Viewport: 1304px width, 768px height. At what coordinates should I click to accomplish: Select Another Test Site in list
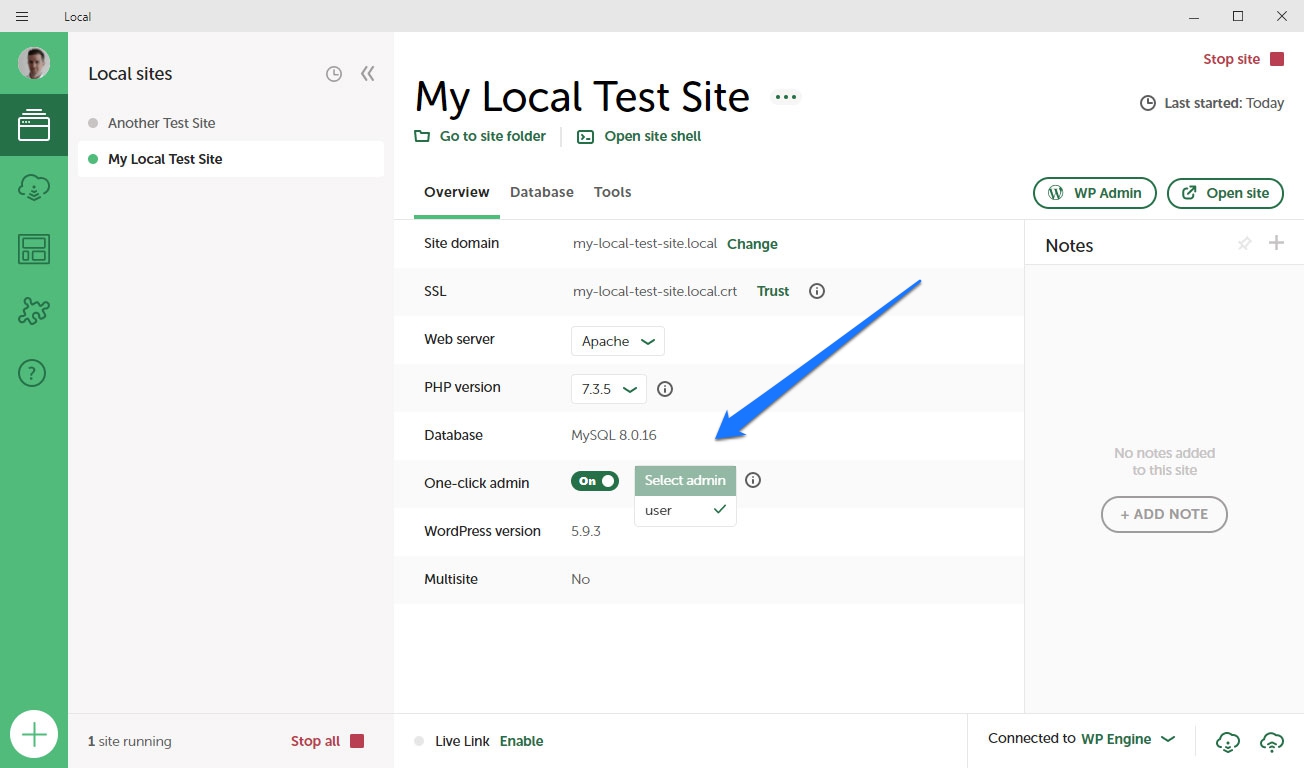tap(231, 123)
